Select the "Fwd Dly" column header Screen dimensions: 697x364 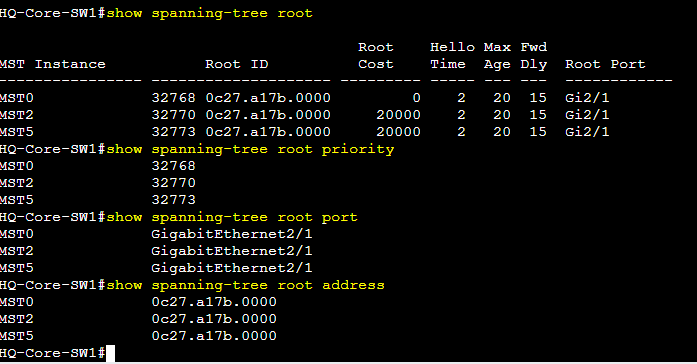[x=533, y=56]
